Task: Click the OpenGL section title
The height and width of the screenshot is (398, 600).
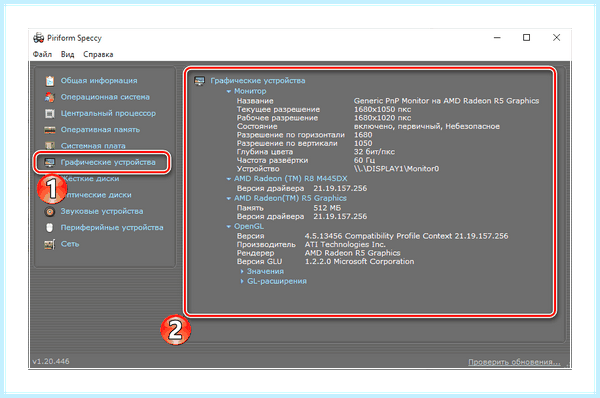Action: click(x=249, y=226)
